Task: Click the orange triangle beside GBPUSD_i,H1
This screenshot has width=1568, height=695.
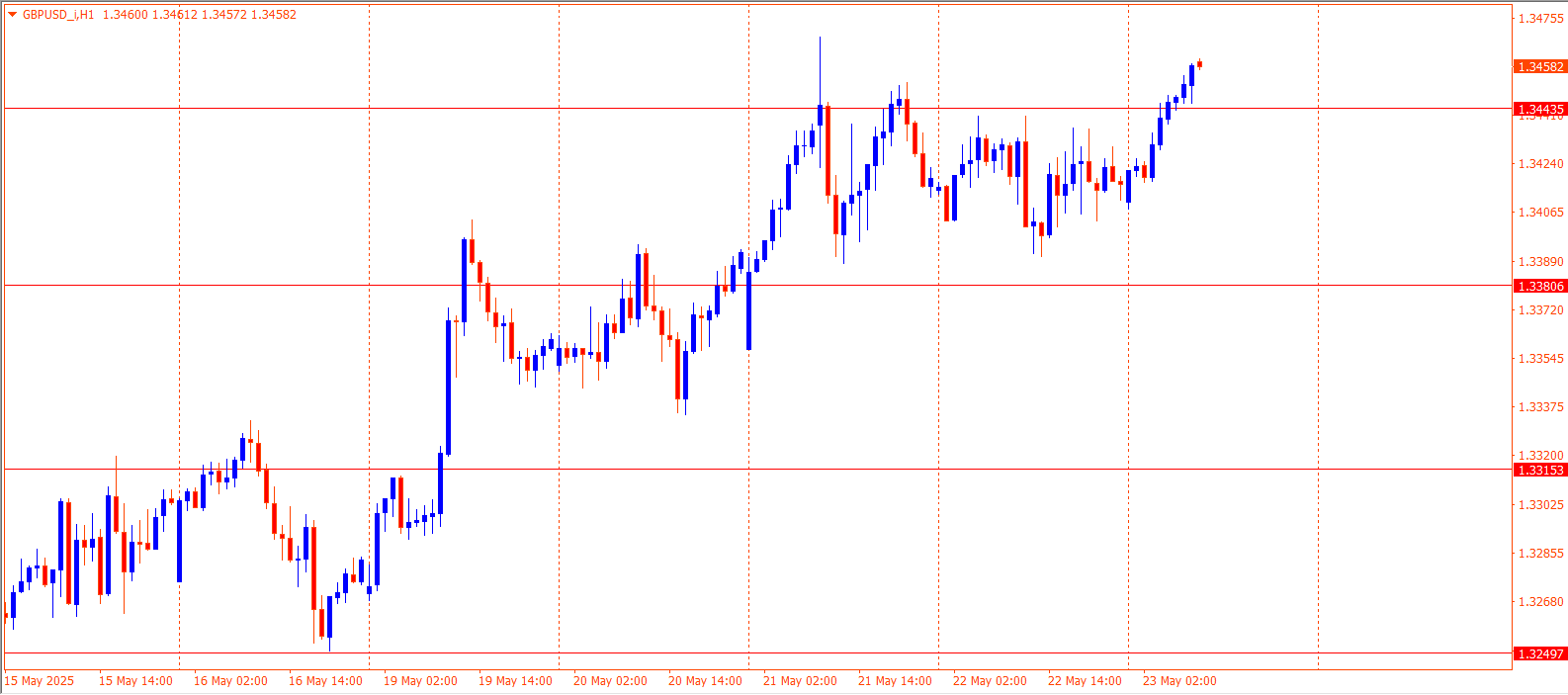Action: [x=12, y=15]
